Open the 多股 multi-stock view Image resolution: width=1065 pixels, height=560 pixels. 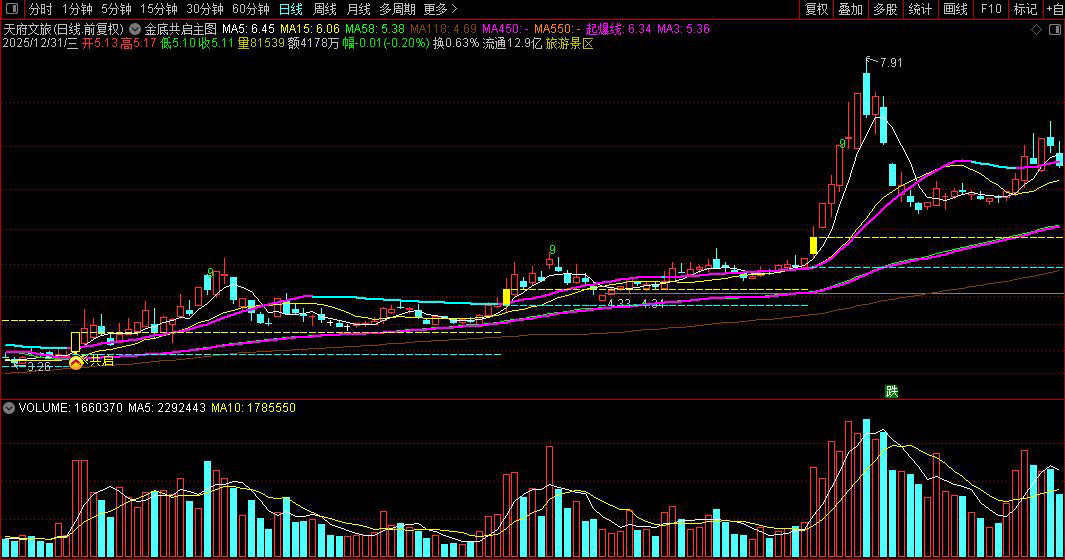885,9
